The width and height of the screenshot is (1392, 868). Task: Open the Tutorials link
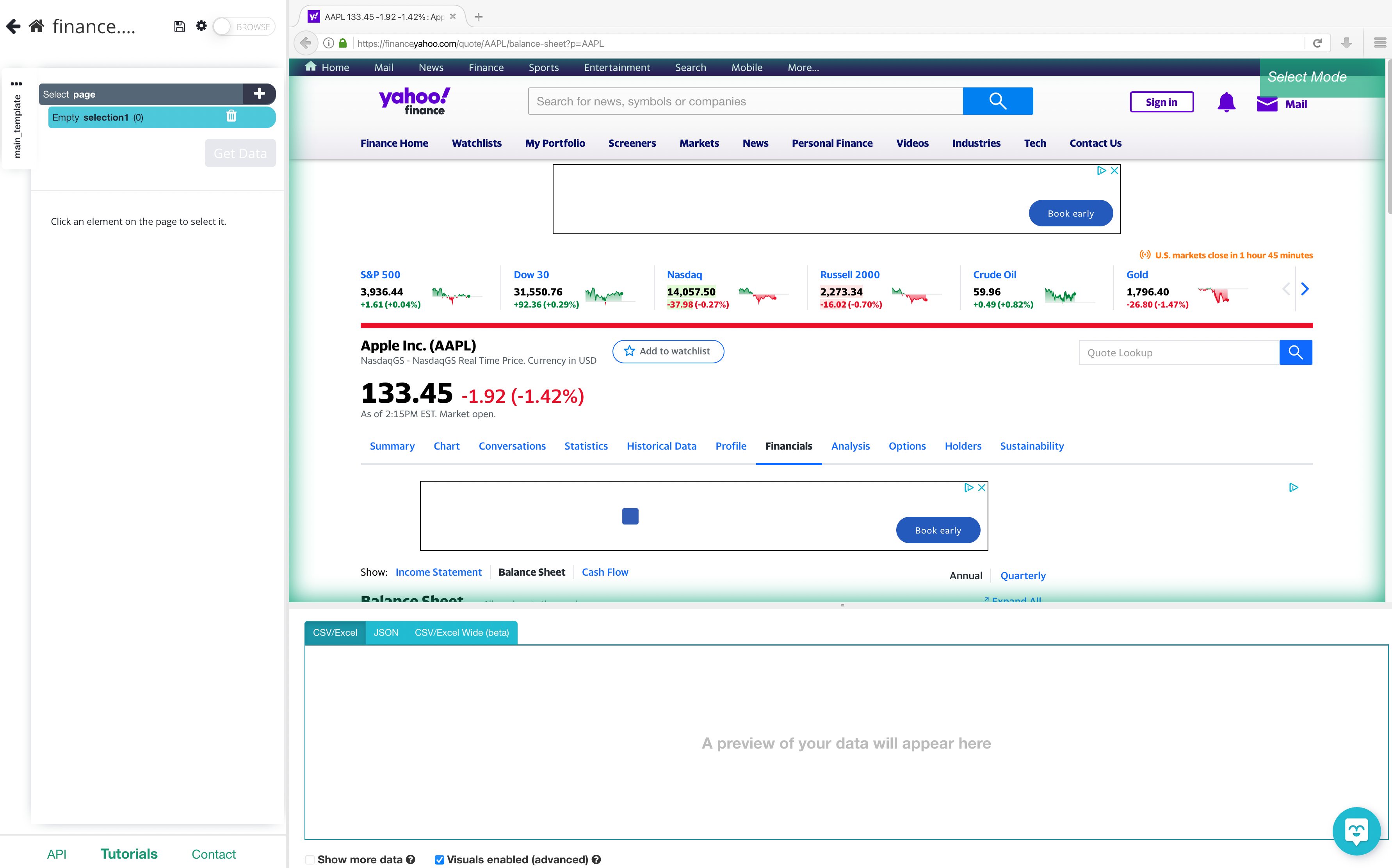[129, 854]
